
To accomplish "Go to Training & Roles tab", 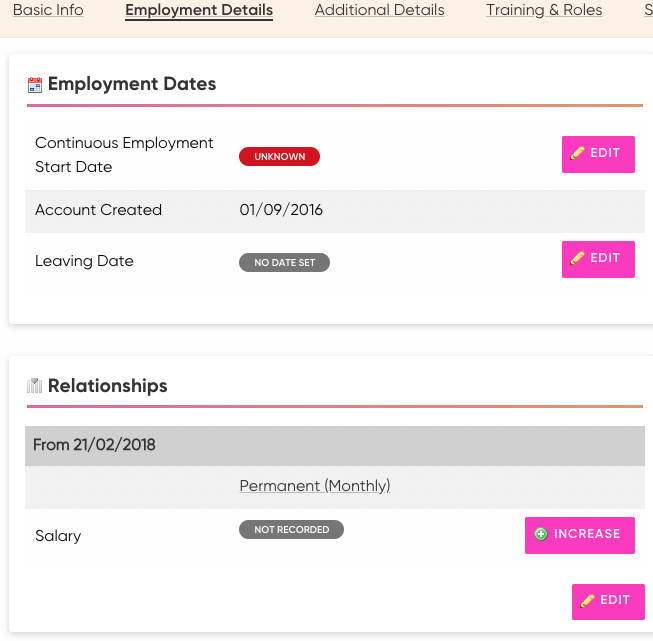I will (x=544, y=10).
